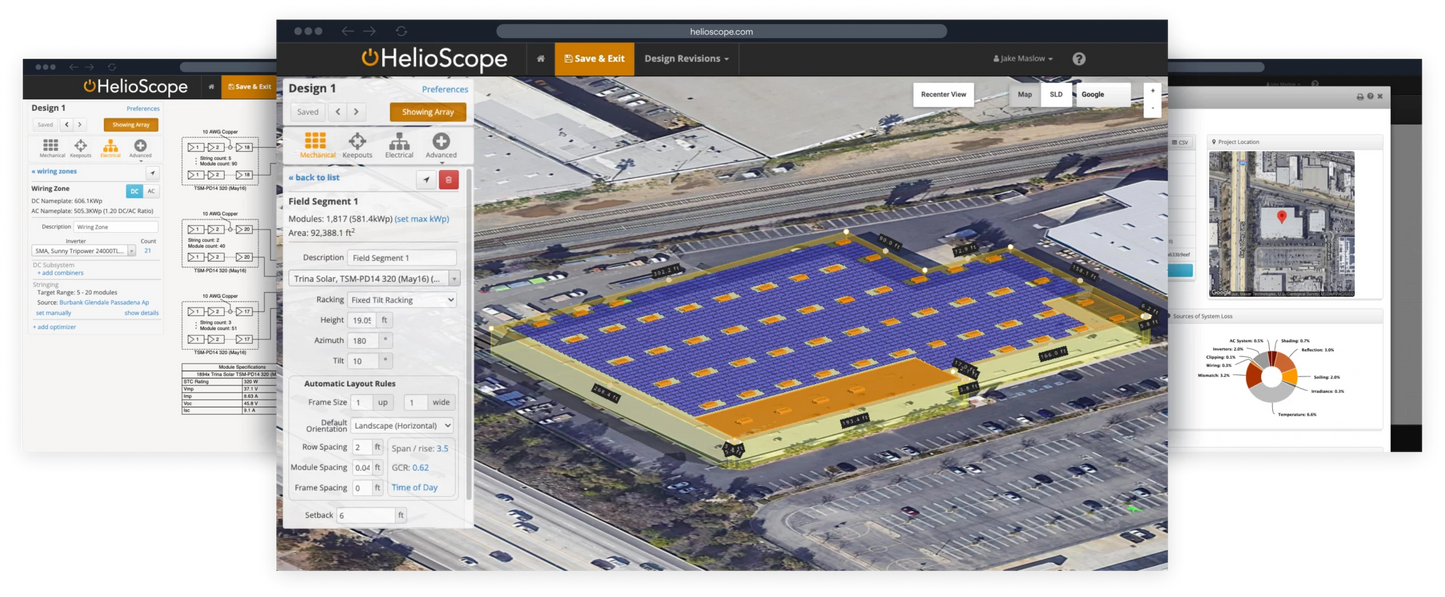Open the Preferences link in the front Design panel

[445, 89]
